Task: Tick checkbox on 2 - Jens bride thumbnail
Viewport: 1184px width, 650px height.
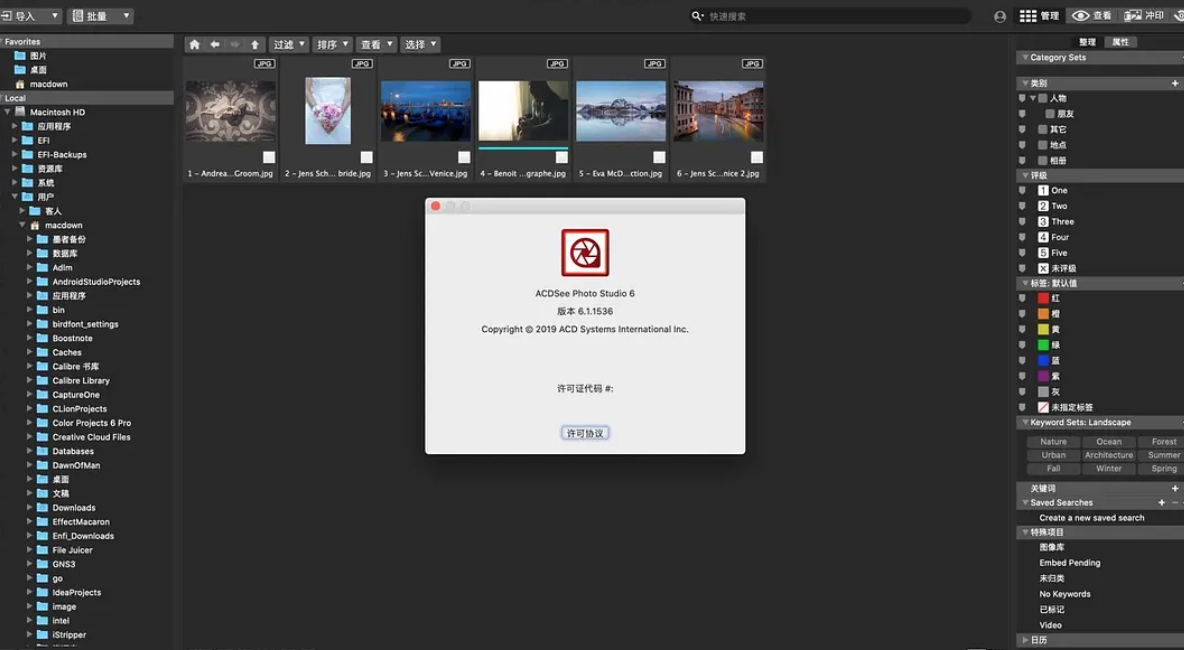Action: click(x=366, y=157)
